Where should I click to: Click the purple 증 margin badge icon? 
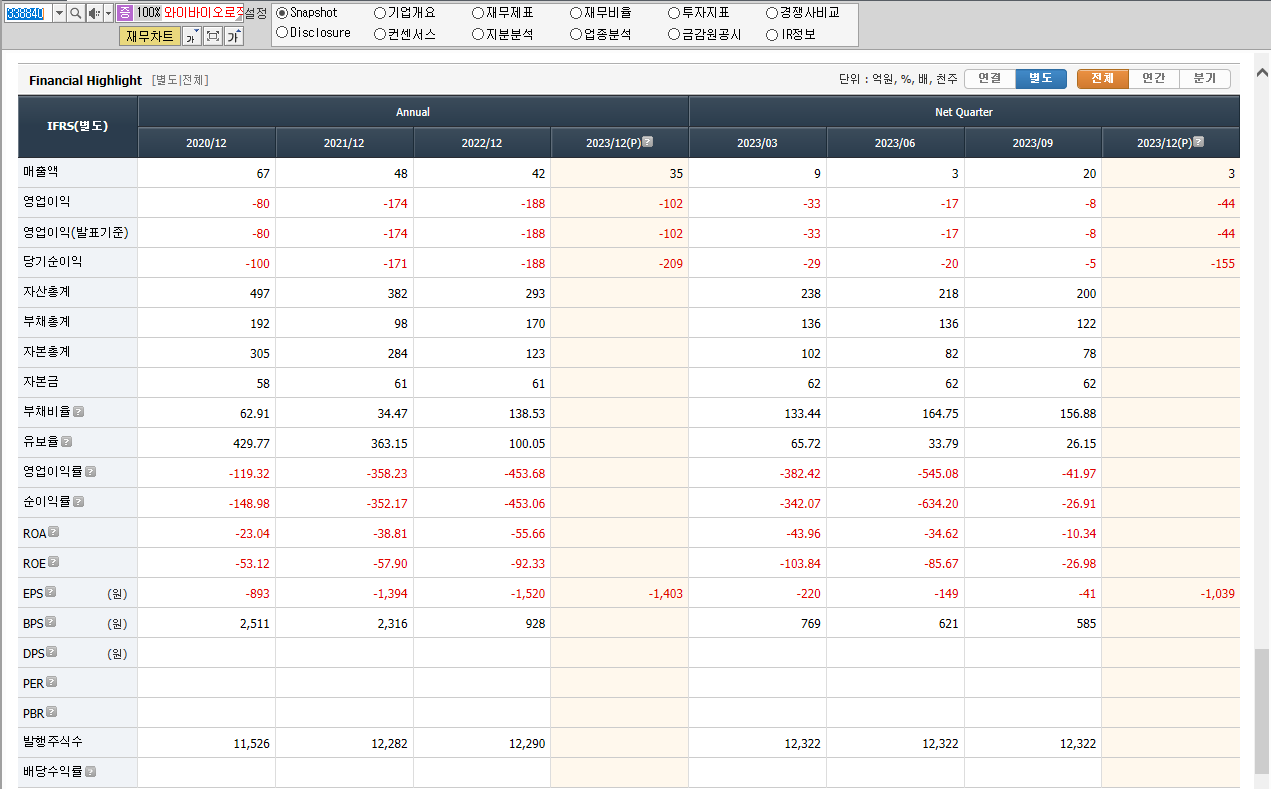(x=124, y=13)
